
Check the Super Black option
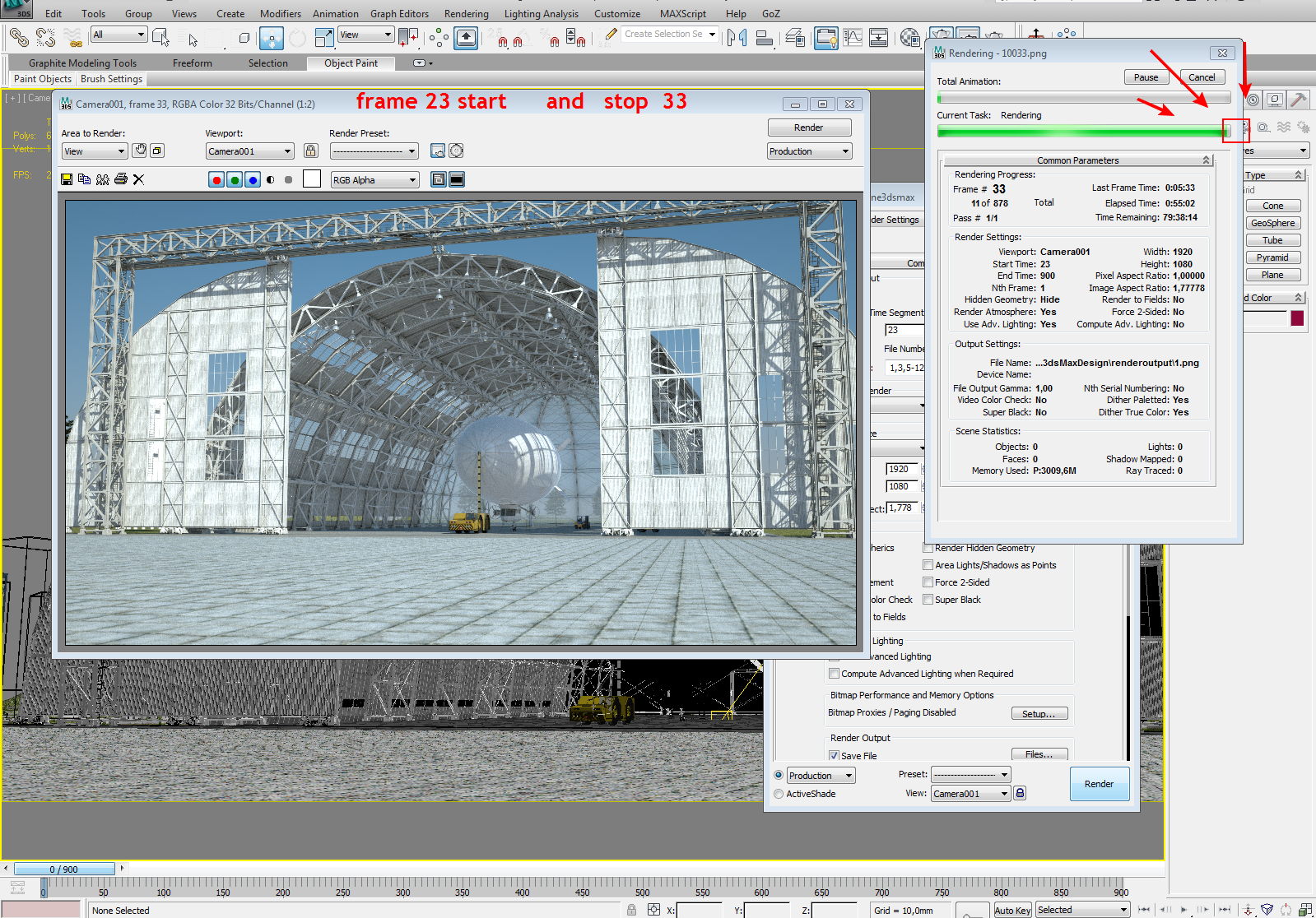(928, 600)
